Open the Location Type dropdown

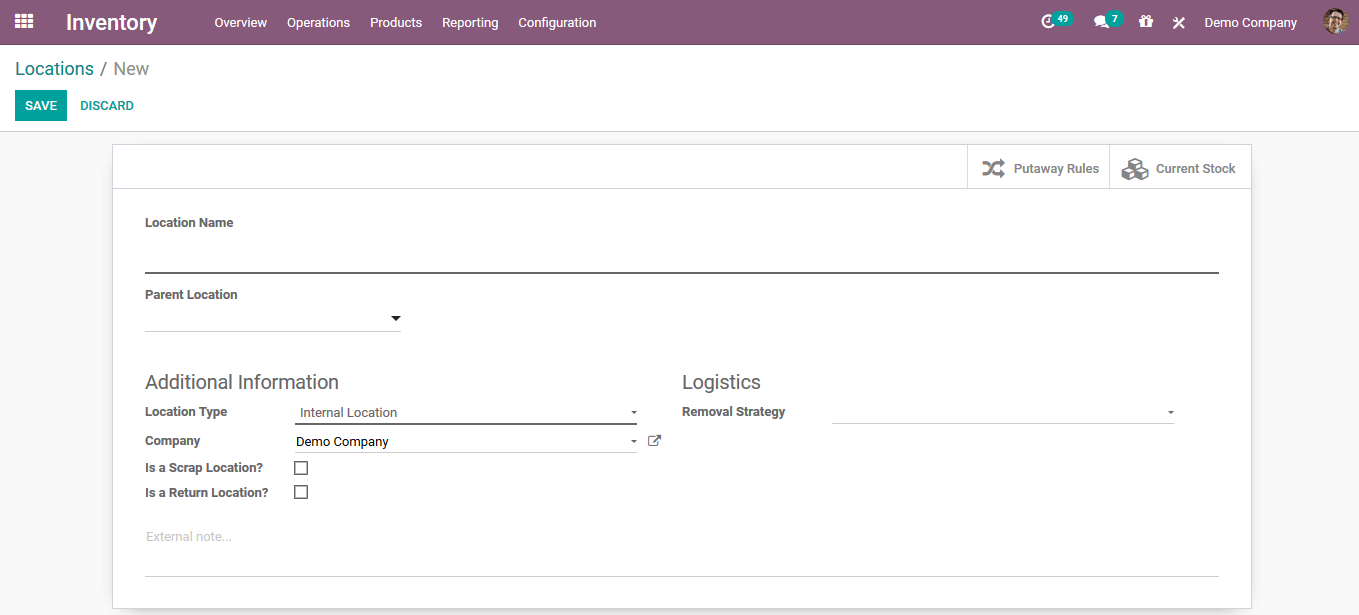pos(466,412)
